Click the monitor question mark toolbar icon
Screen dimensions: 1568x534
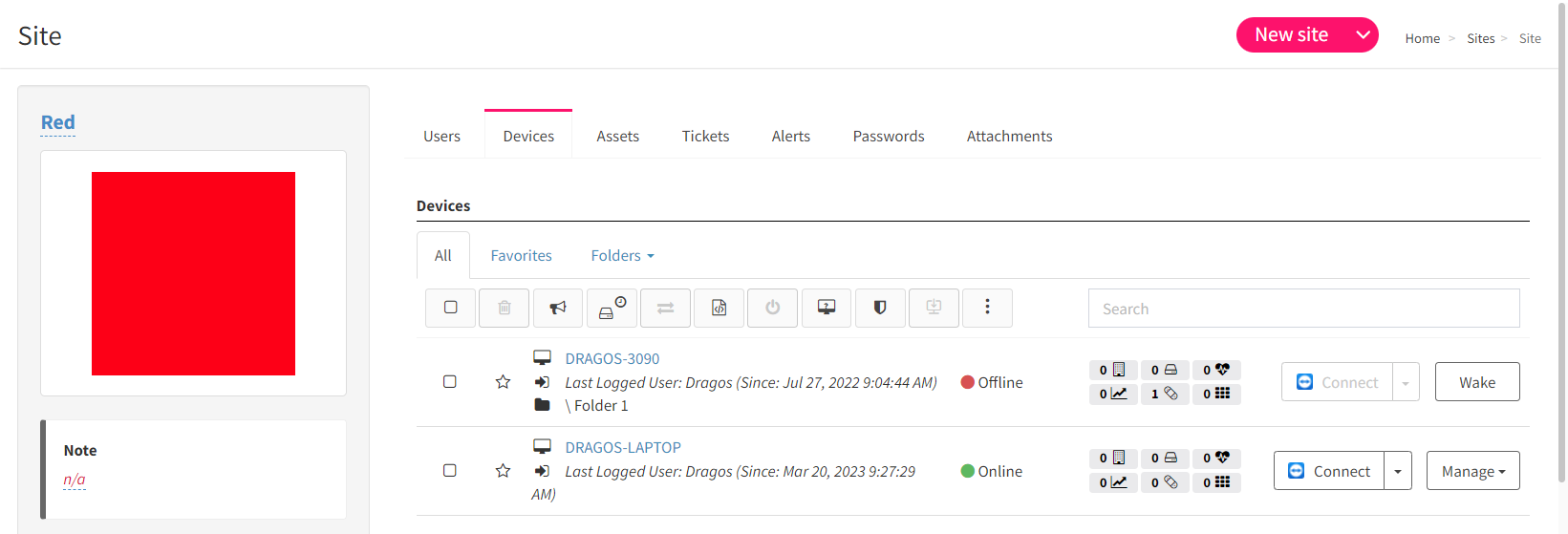point(827,308)
